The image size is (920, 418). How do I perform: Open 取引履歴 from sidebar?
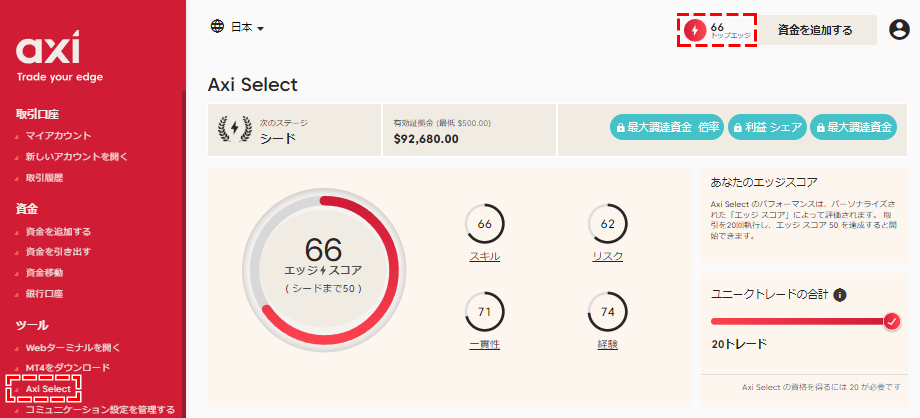[x=45, y=178]
